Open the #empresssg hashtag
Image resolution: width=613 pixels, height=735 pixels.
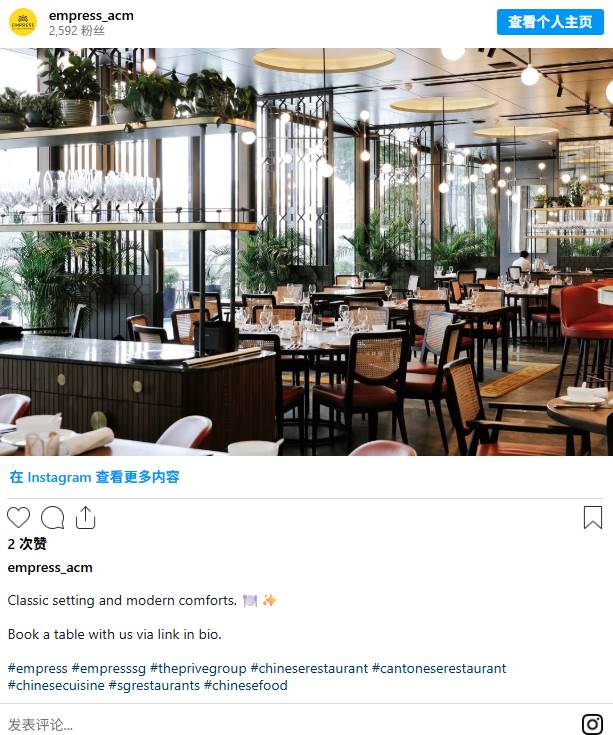[109, 668]
